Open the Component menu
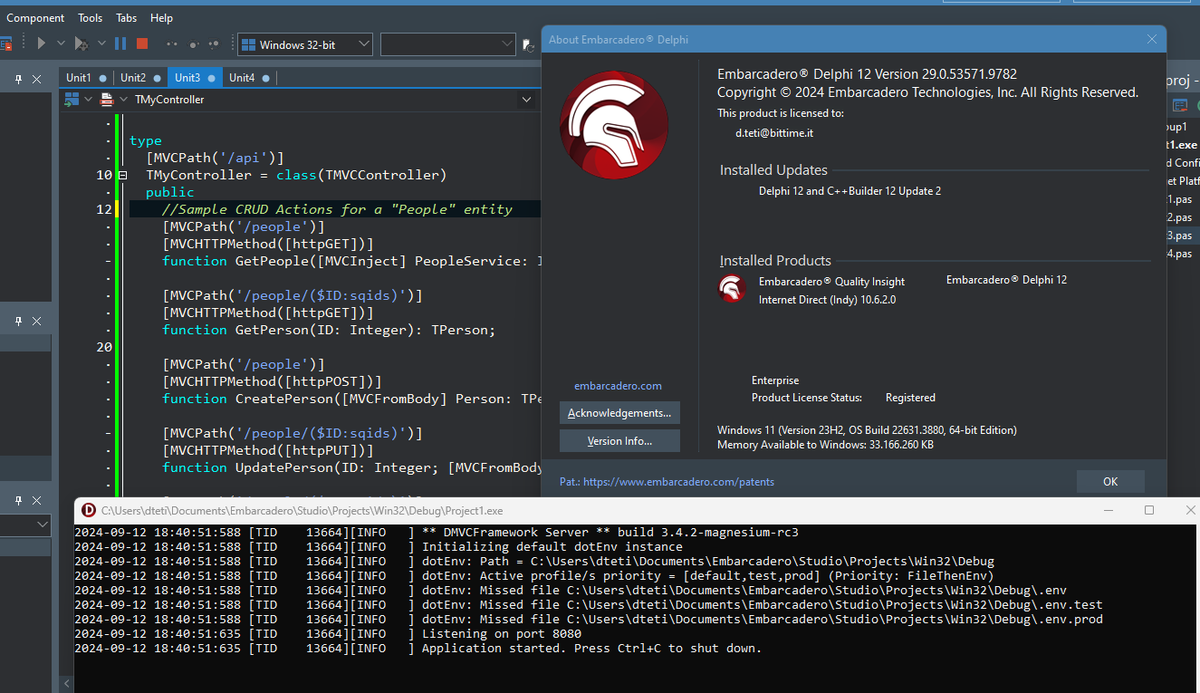1200x693 pixels. [35, 18]
